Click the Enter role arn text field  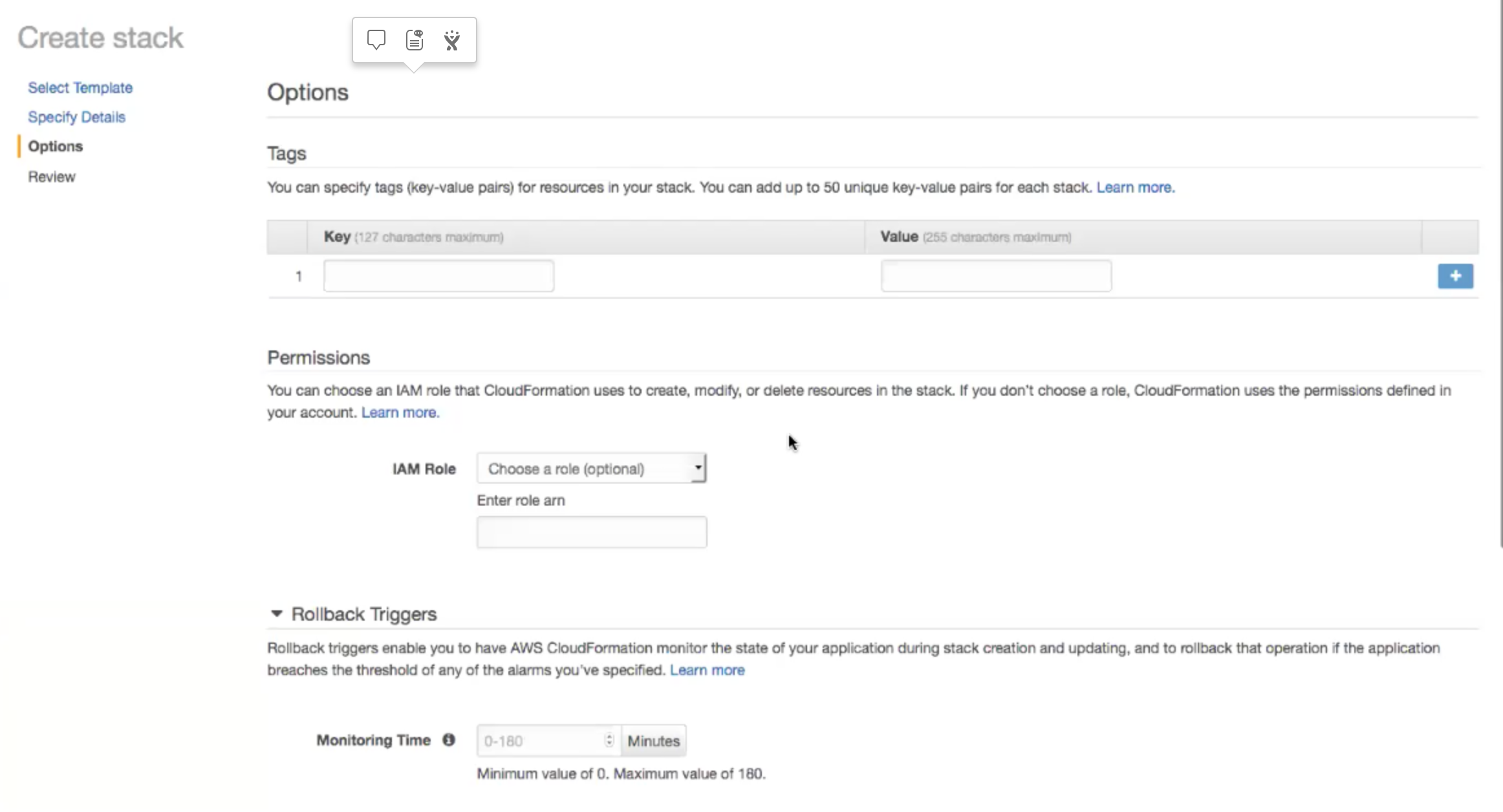point(591,532)
